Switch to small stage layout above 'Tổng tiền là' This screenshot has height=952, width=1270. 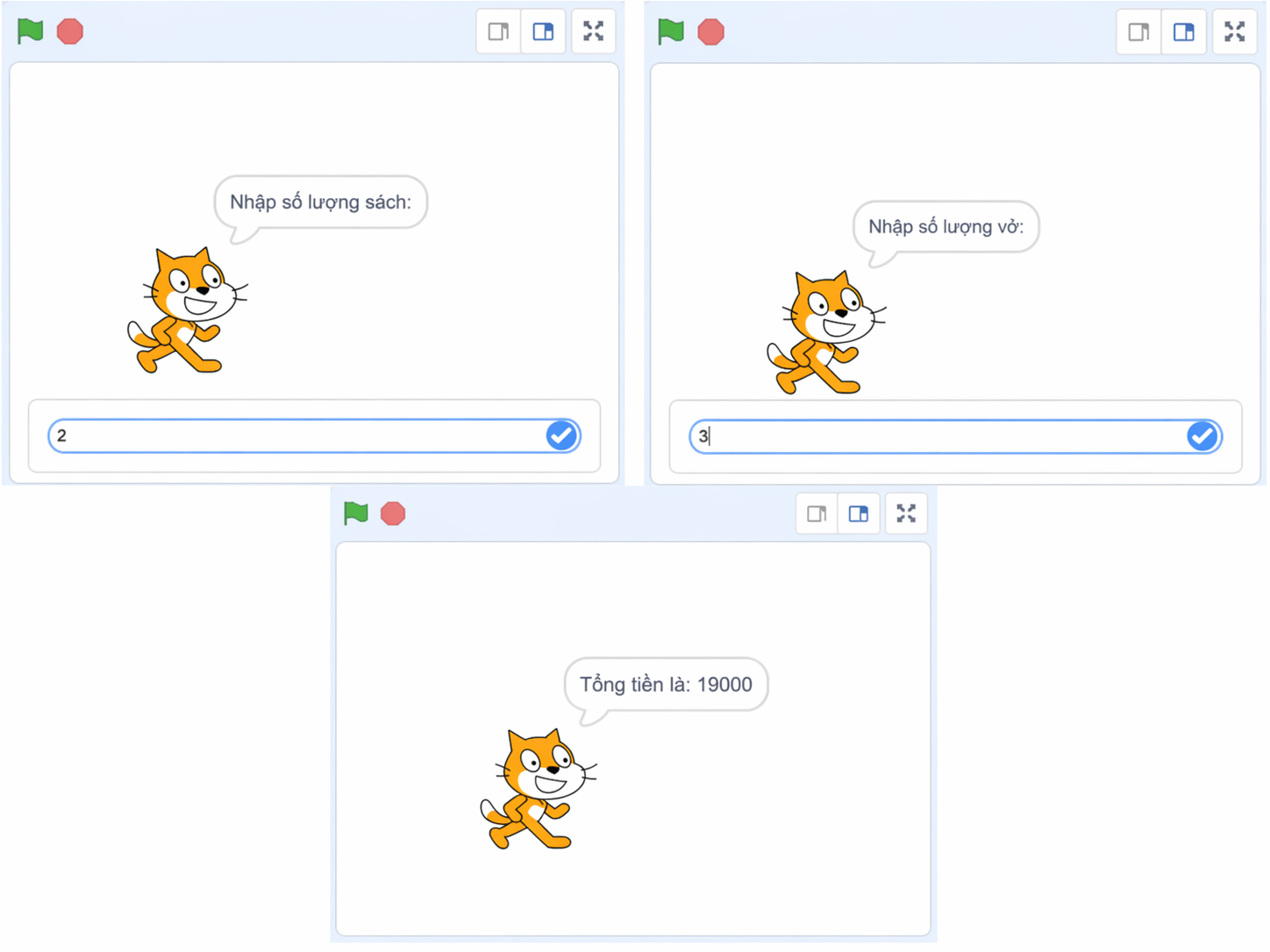tap(817, 514)
